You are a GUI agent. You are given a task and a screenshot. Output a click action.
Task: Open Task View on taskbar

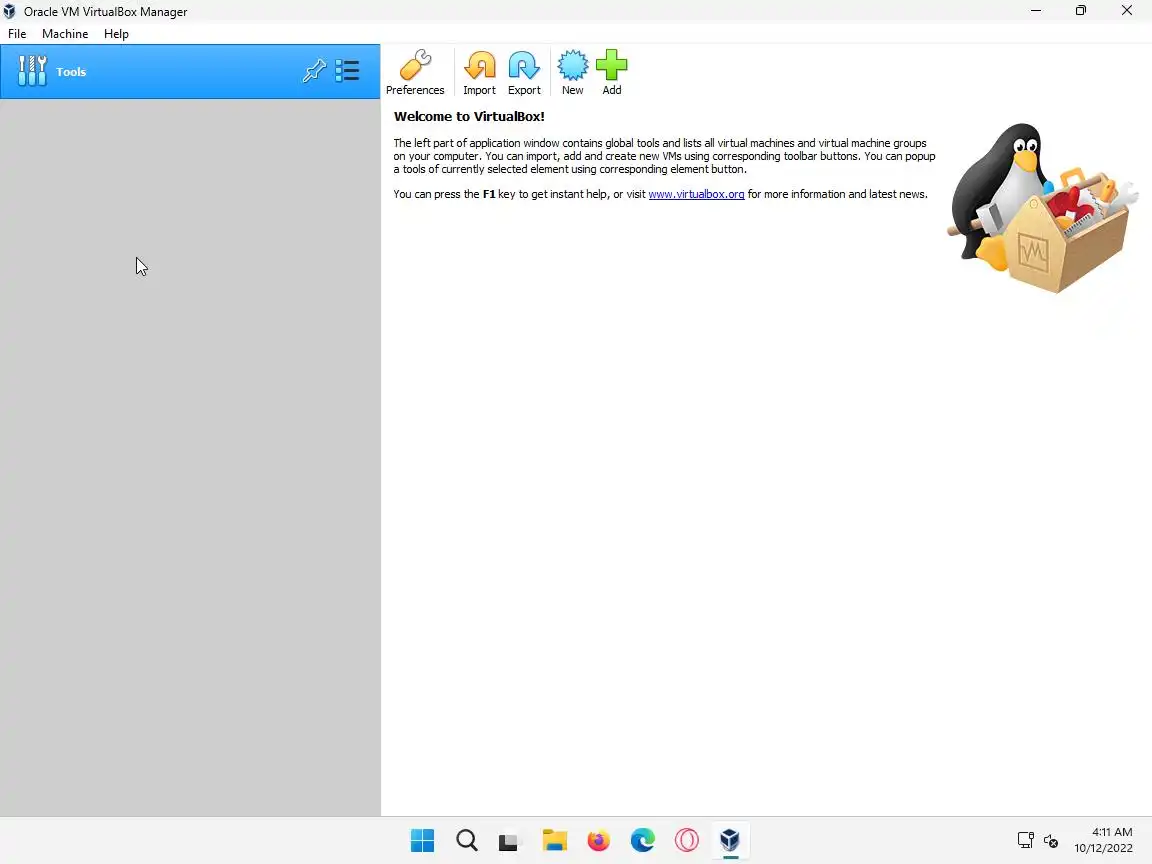pyautogui.click(x=508, y=840)
